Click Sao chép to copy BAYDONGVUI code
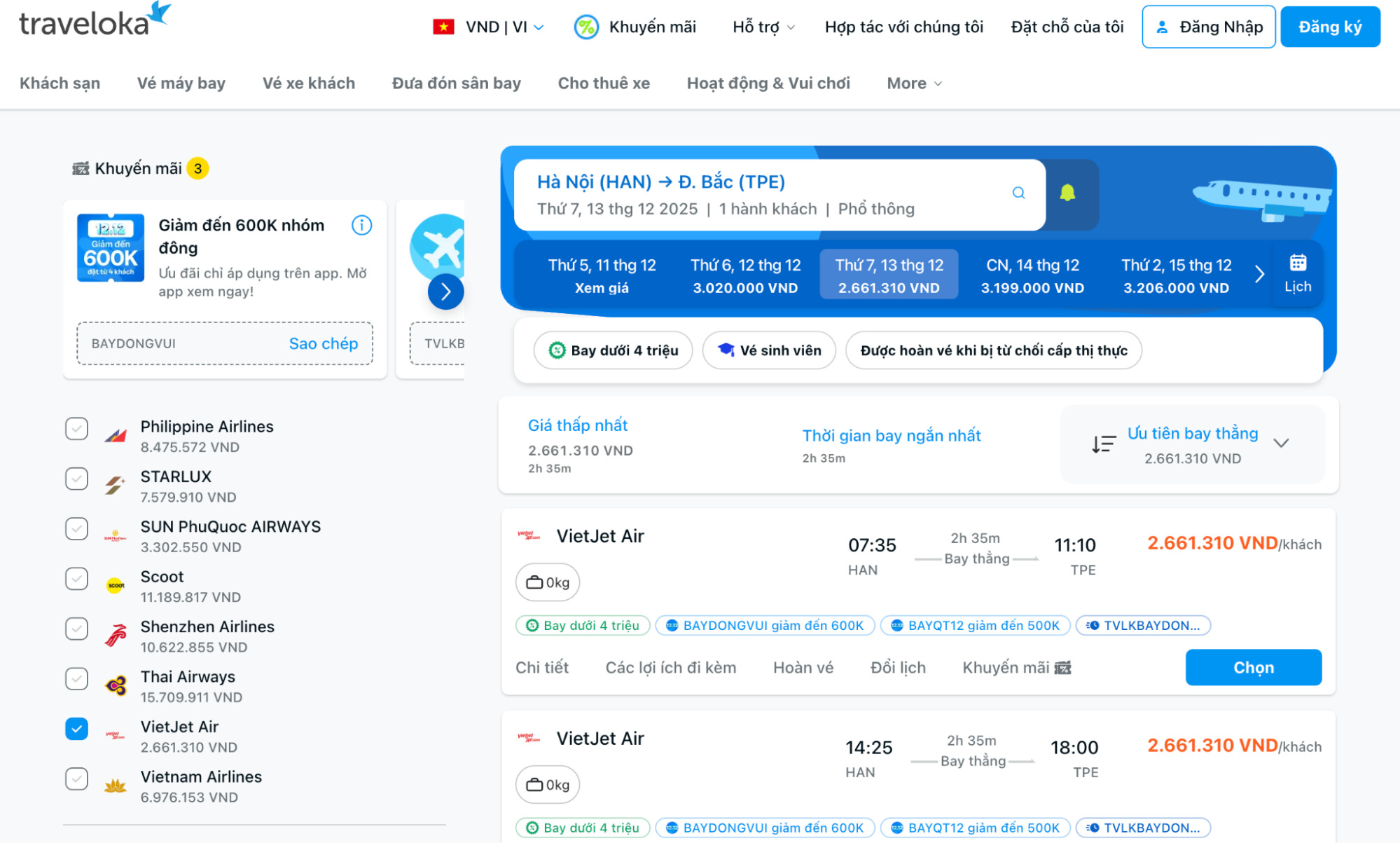This screenshot has width=1400, height=843. click(x=323, y=343)
